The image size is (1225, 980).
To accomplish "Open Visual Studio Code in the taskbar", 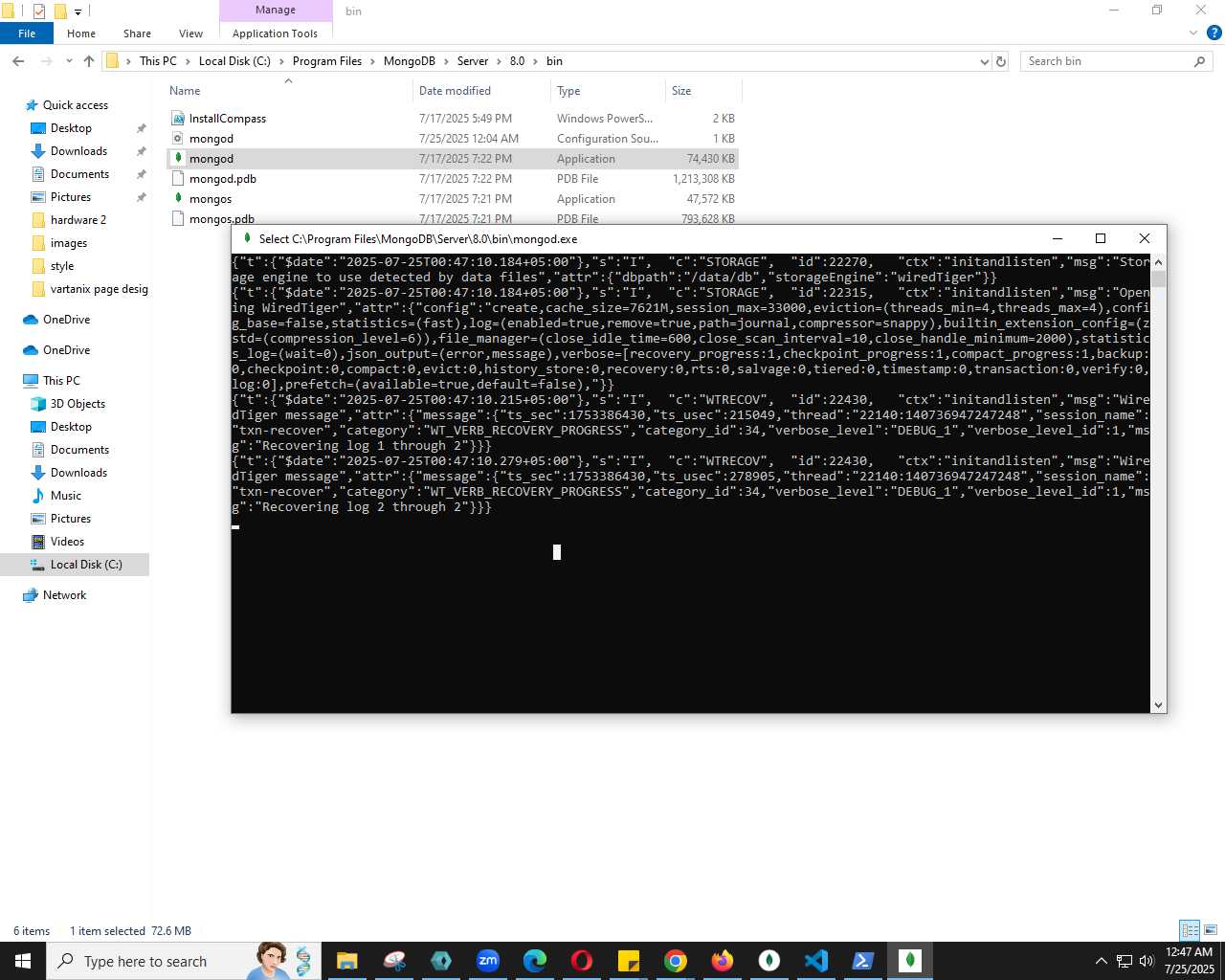I will (x=816, y=961).
